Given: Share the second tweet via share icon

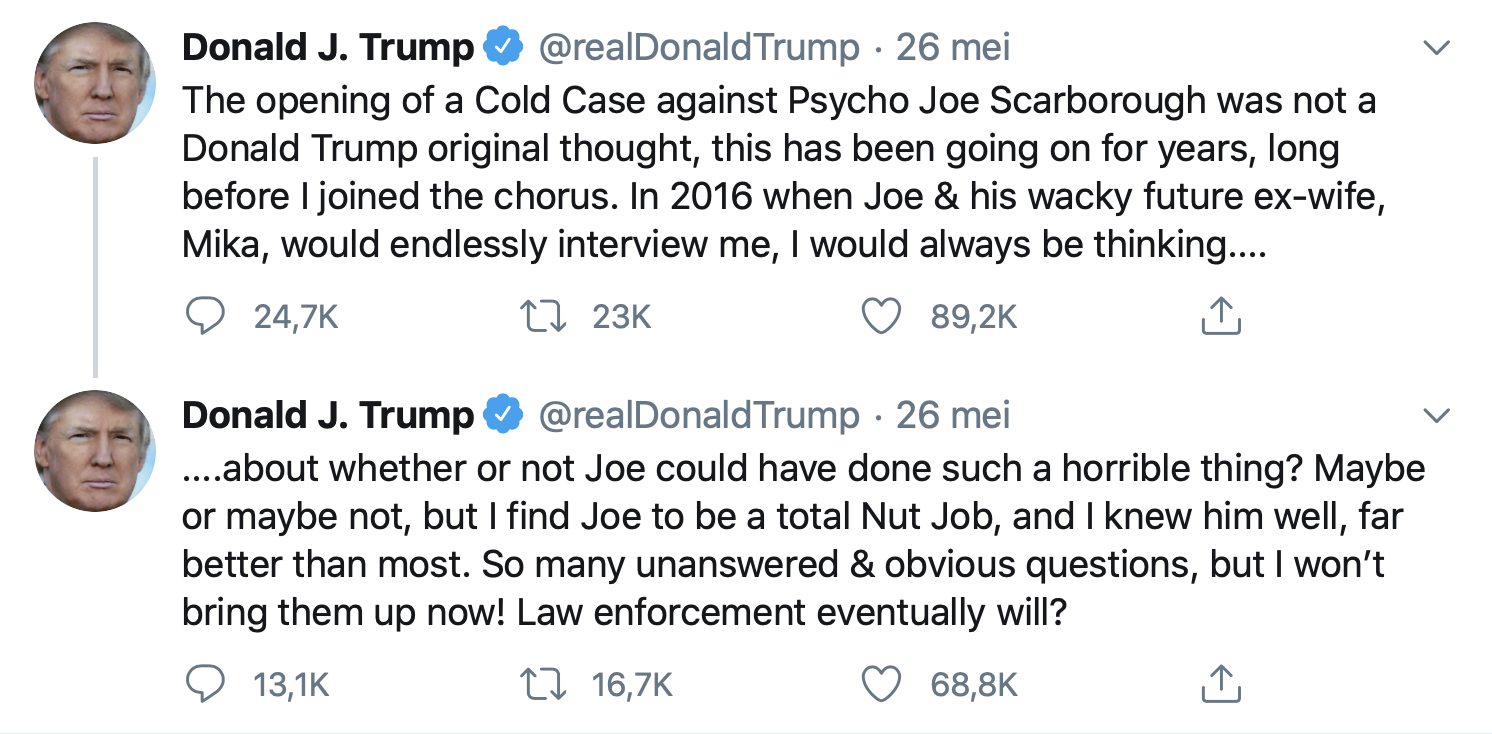Looking at the screenshot, I should tap(1219, 685).
